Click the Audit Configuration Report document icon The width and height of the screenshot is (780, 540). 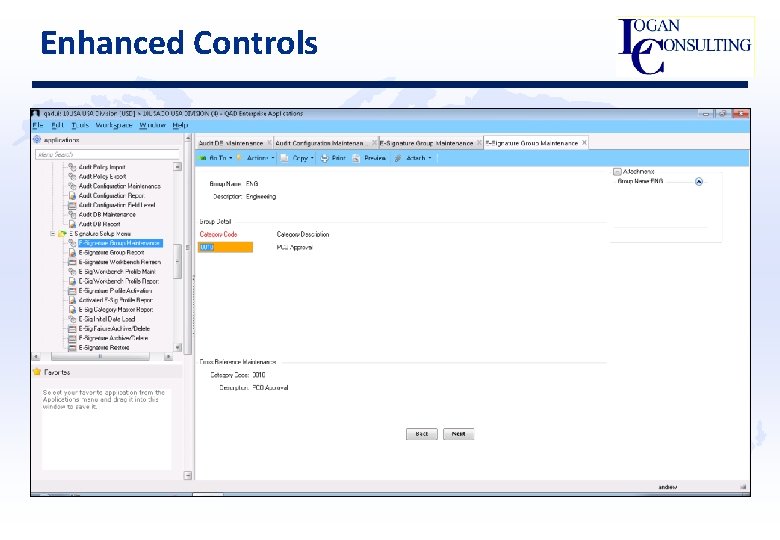pos(72,195)
